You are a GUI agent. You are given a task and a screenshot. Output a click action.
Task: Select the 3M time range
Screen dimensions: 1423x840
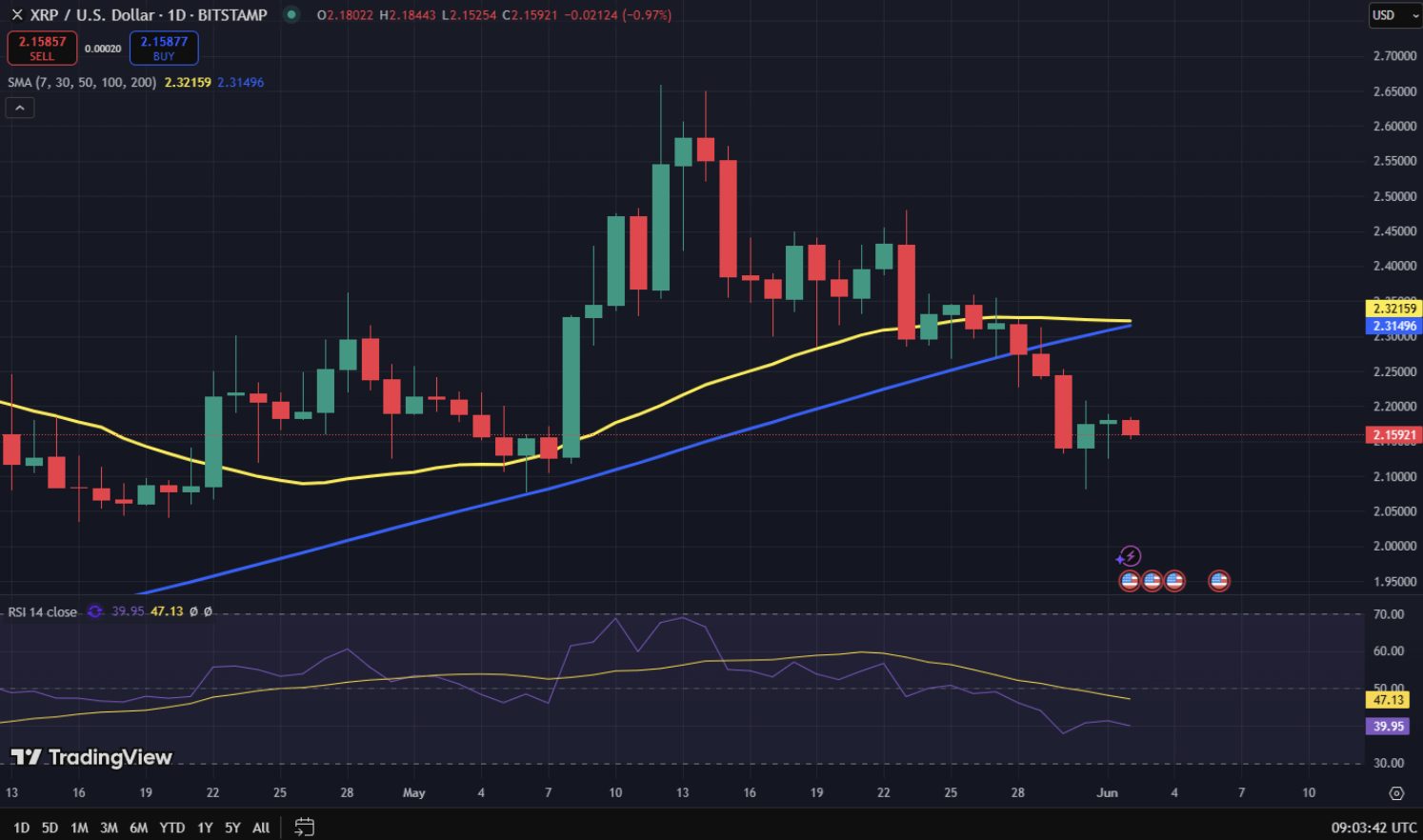click(109, 828)
